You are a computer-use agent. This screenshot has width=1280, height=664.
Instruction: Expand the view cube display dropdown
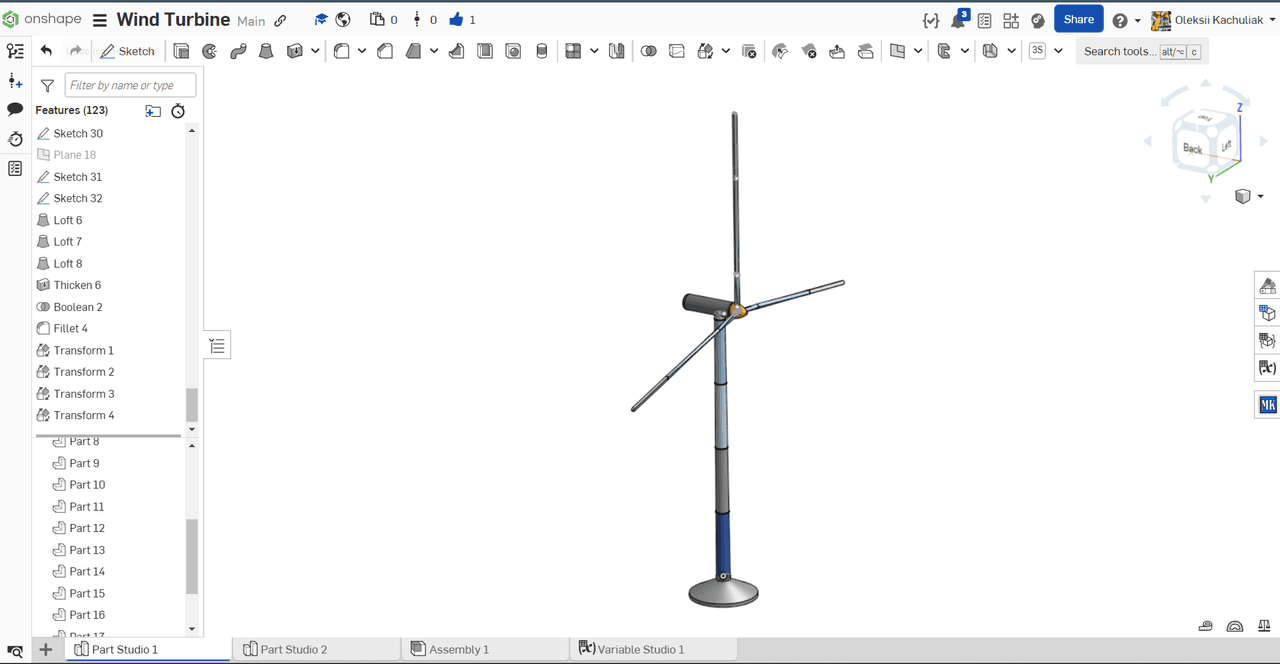click(1260, 197)
